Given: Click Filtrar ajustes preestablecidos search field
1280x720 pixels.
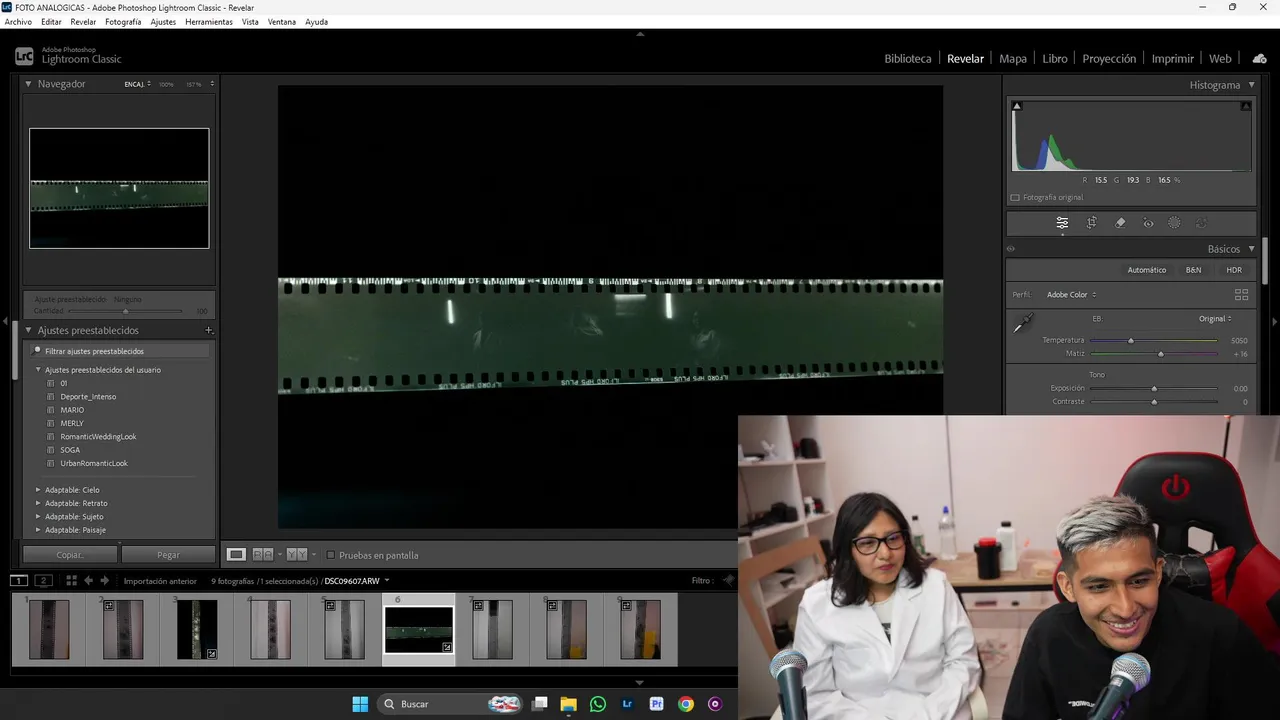Looking at the screenshot, I should pos(120,351).
